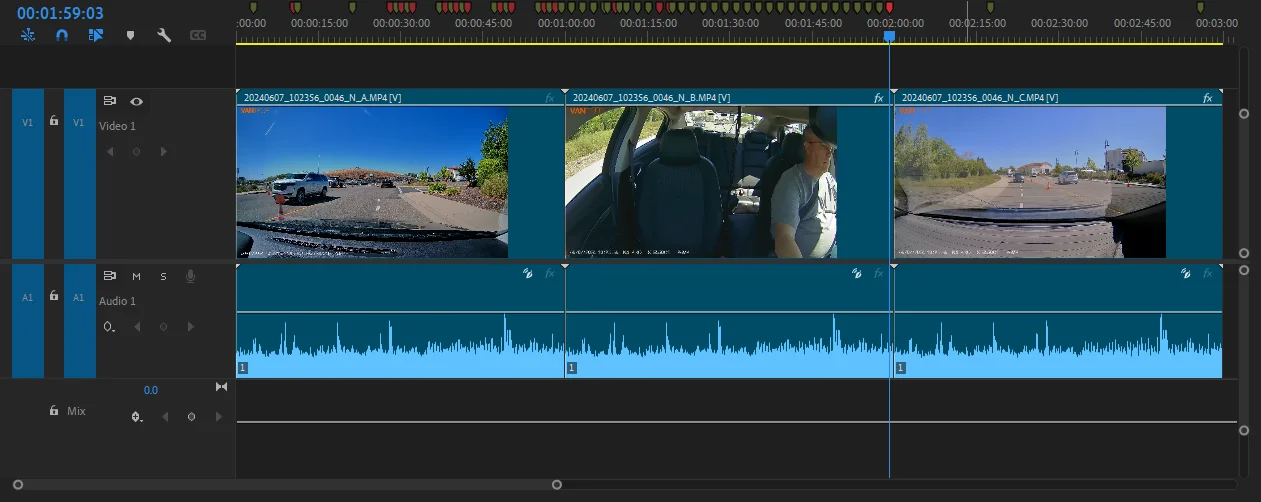Hide Video 1 track output with eye
Image resolution: width=1261 pixels, height=502 pixels.
[136, 101]
